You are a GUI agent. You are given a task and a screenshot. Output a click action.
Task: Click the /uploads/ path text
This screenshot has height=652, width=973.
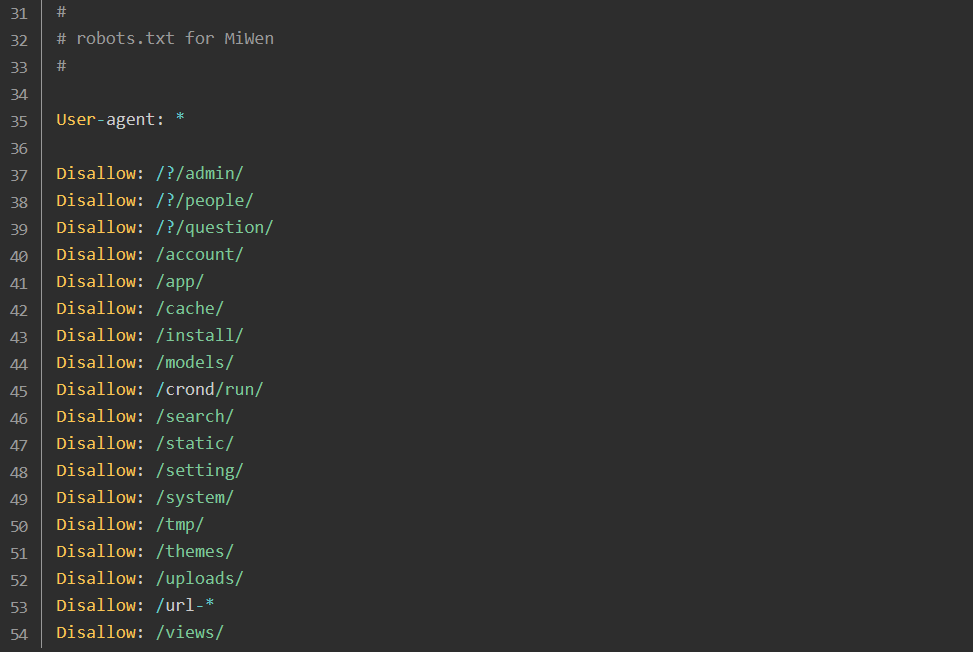pos(200,579)
